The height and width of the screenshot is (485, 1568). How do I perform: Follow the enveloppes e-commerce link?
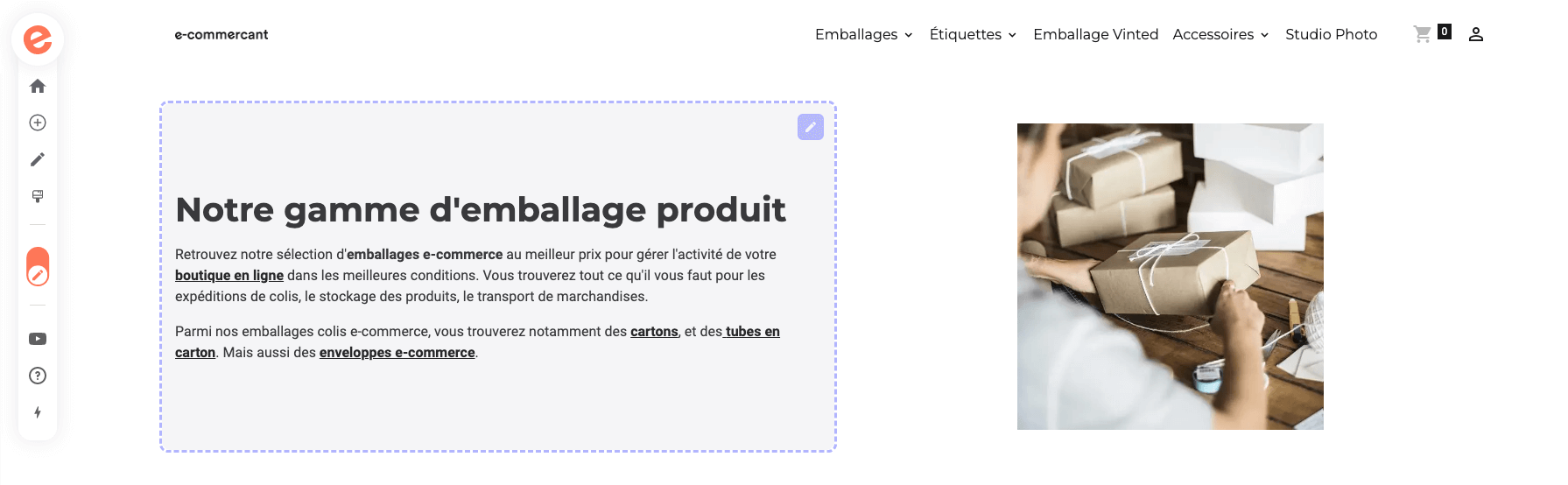click(397, 353)
